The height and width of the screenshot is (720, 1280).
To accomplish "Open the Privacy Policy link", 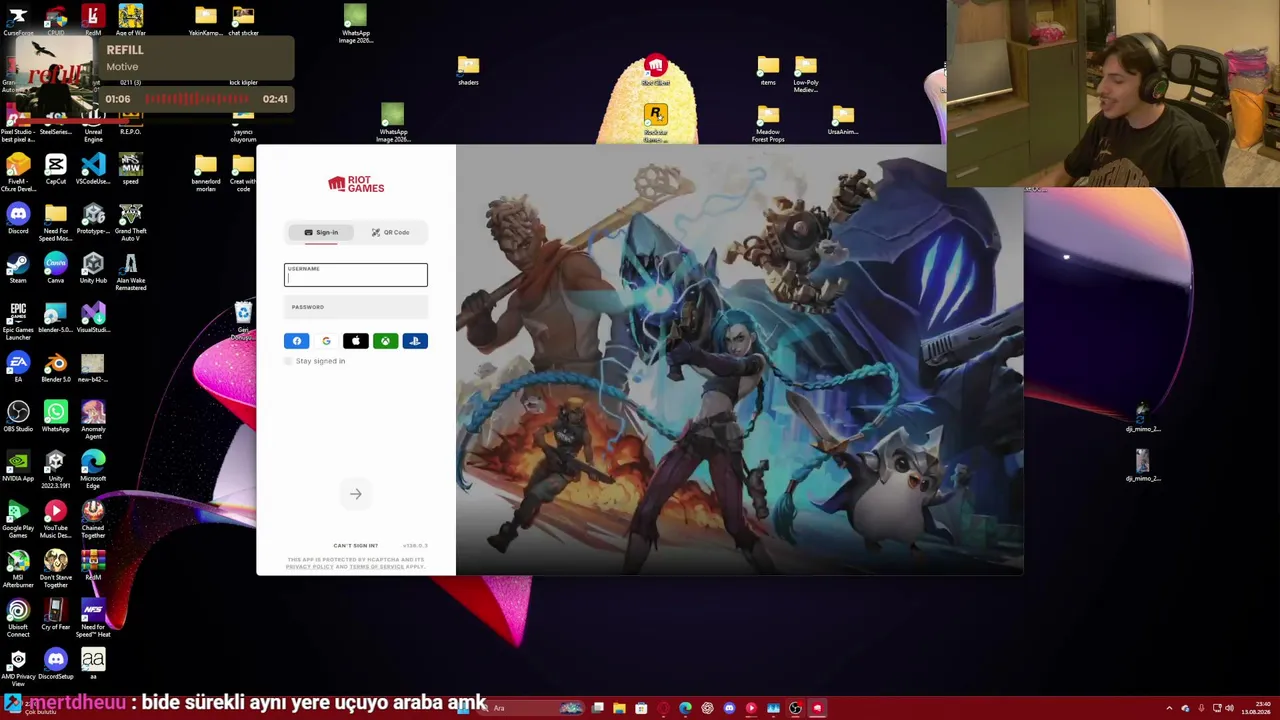I will click(309, 567).
